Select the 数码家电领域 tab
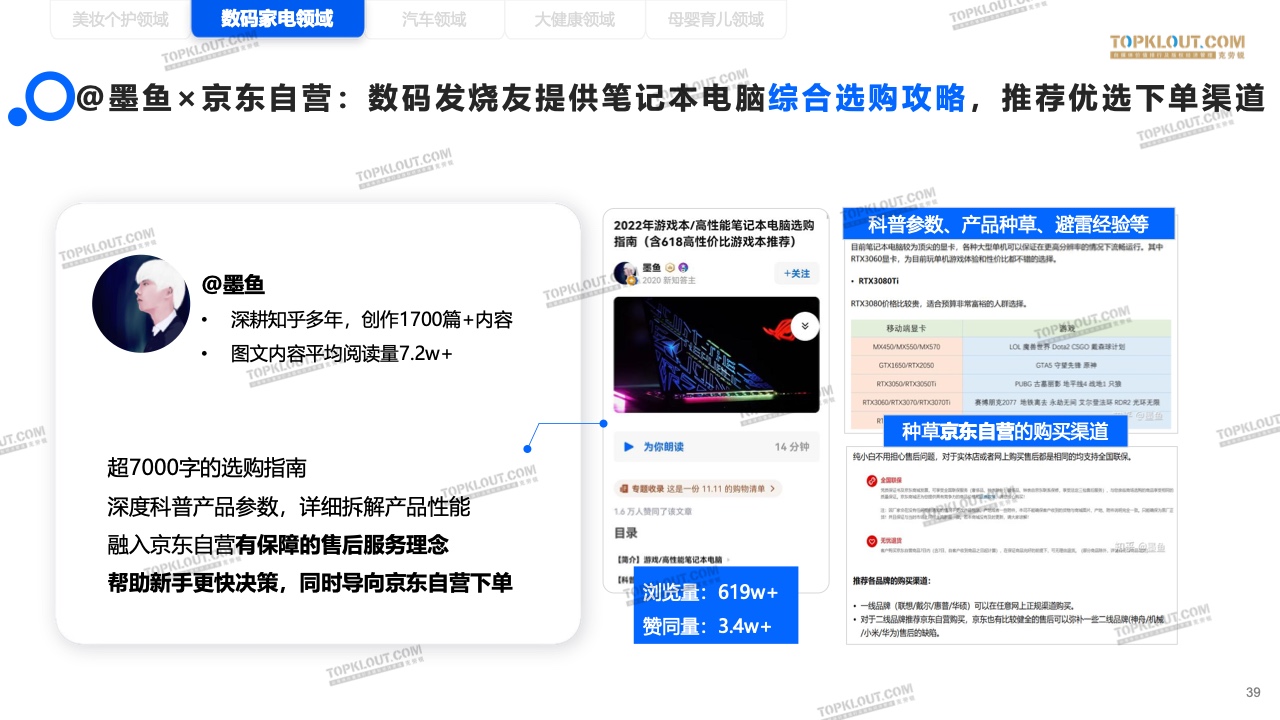 (277, 19)
